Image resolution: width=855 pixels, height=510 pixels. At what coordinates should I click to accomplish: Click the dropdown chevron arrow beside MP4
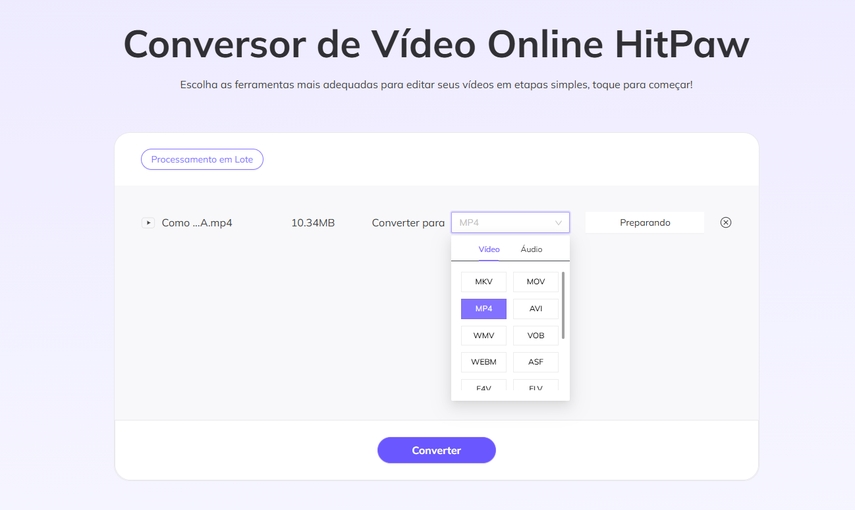click(558, 223)
